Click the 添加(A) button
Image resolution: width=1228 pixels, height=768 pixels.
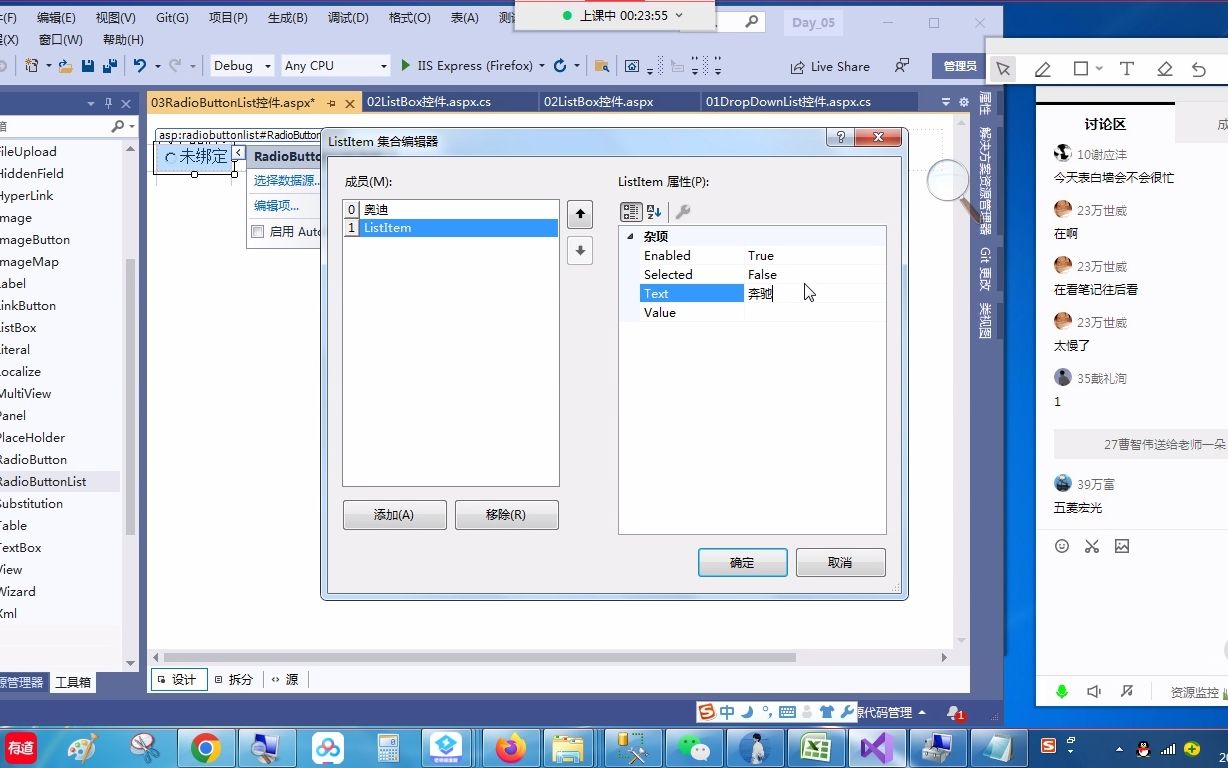click(394, 515)
